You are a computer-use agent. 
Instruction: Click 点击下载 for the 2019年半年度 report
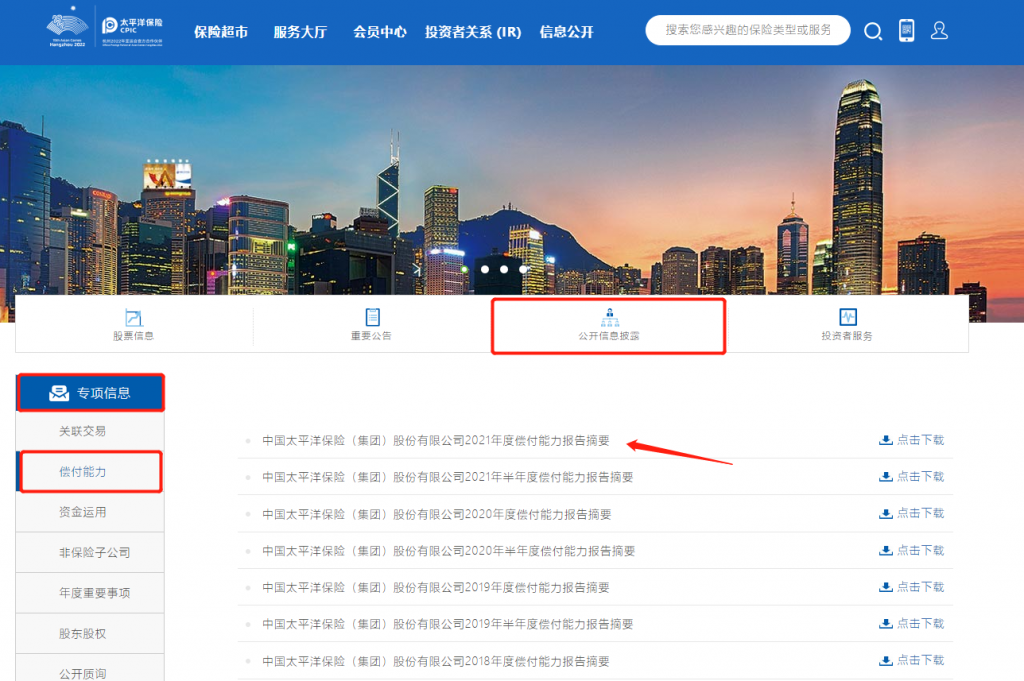[920, 624]
